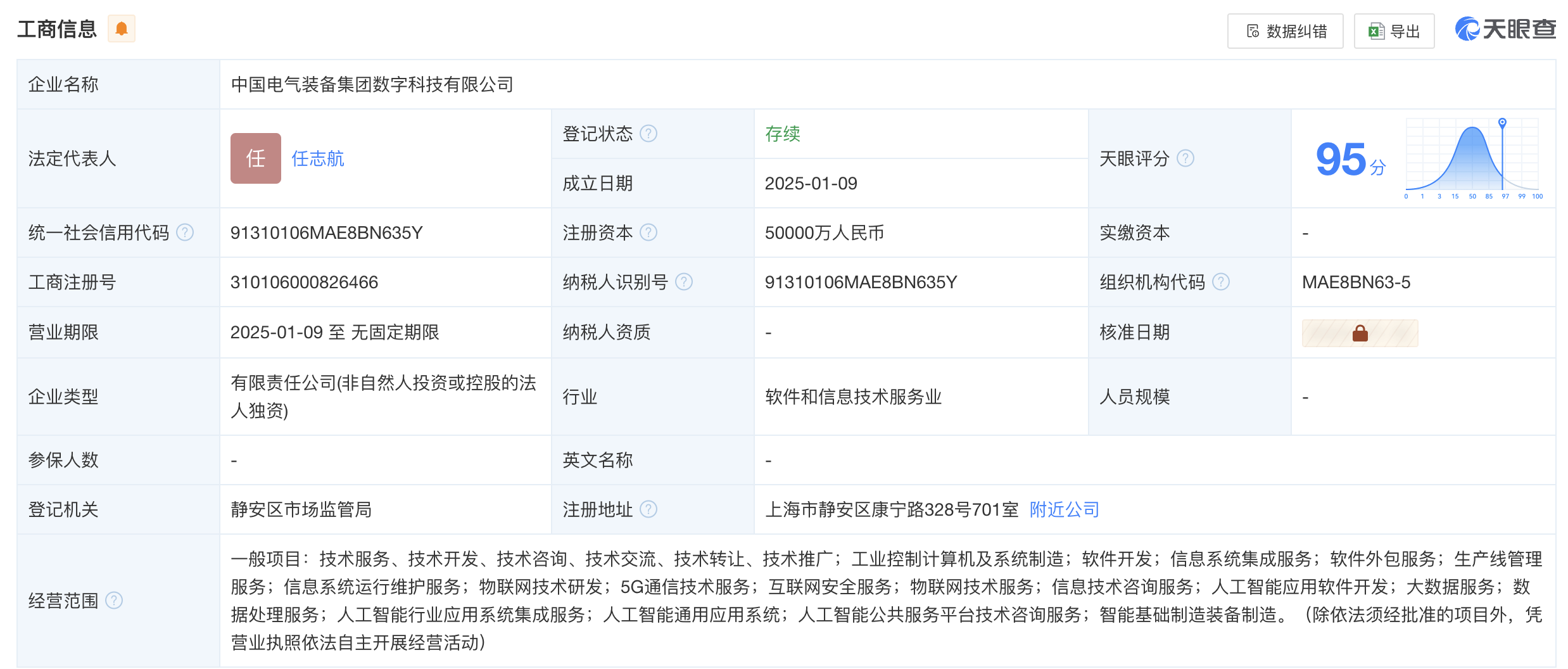Image resolution: width=1568 pixels, height=669 pixels.
Task: Click the orange bell alert icon
Action: coord(122,29)
